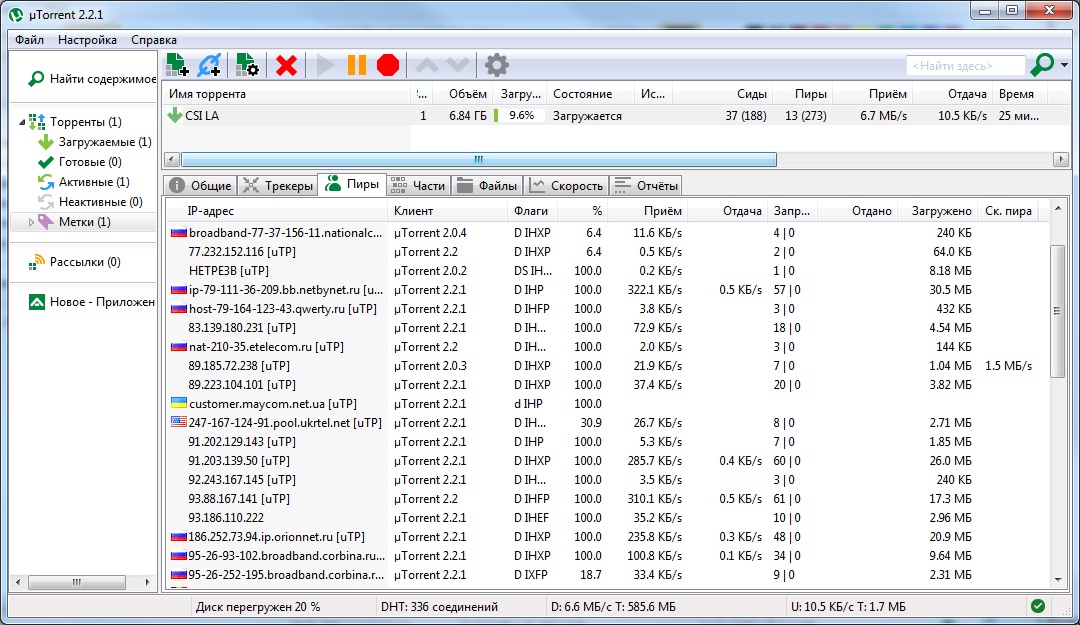Select the CSI LA torrent row

coord(616,116)
